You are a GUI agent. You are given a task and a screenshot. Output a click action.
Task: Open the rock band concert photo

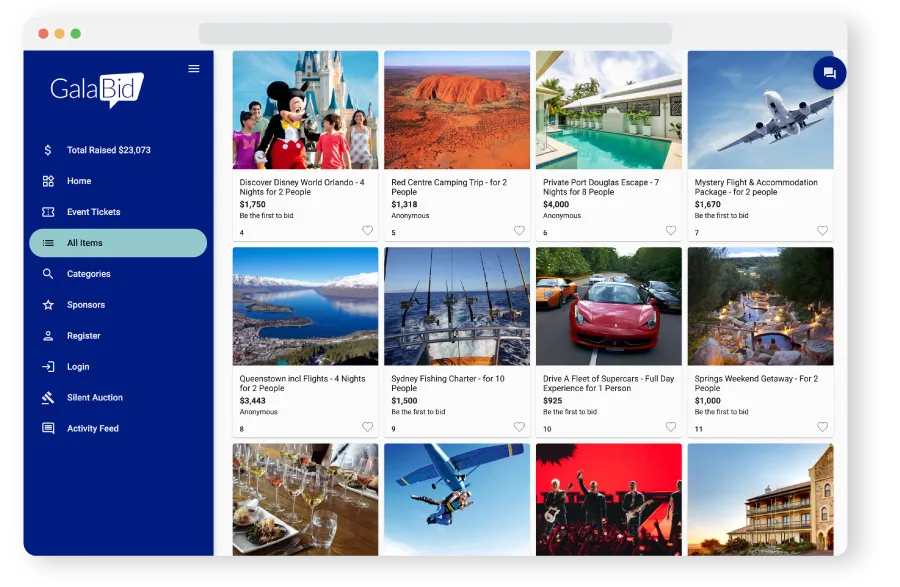(x=609, y=500)
